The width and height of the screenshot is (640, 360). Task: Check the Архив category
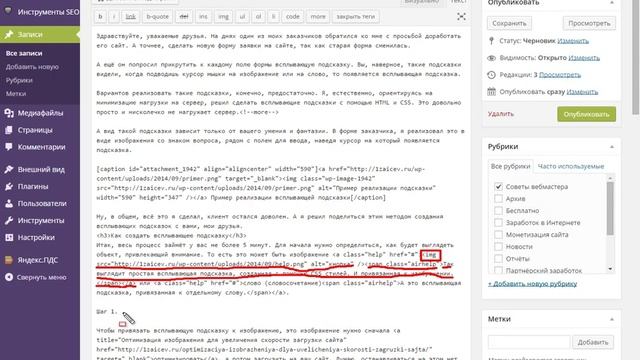tap(498, 199)
